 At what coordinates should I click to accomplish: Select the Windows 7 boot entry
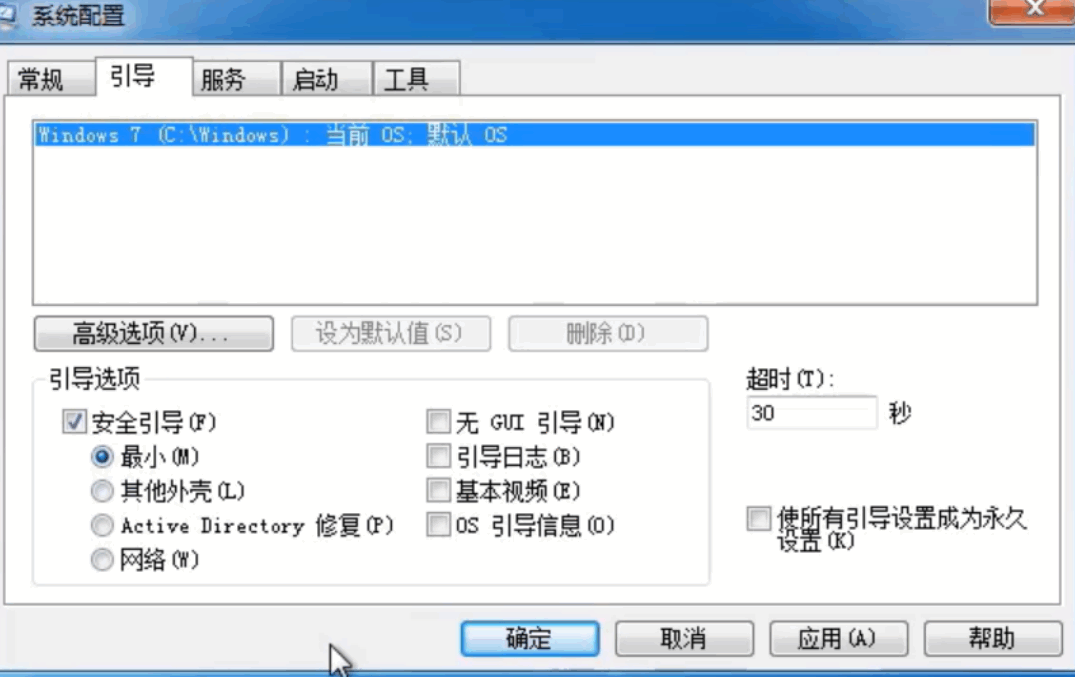[535, 134]
